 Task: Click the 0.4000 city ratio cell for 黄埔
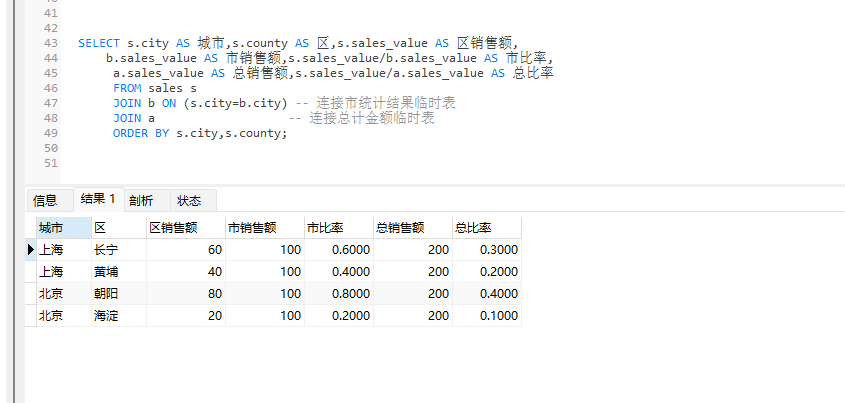click(338, 272)
